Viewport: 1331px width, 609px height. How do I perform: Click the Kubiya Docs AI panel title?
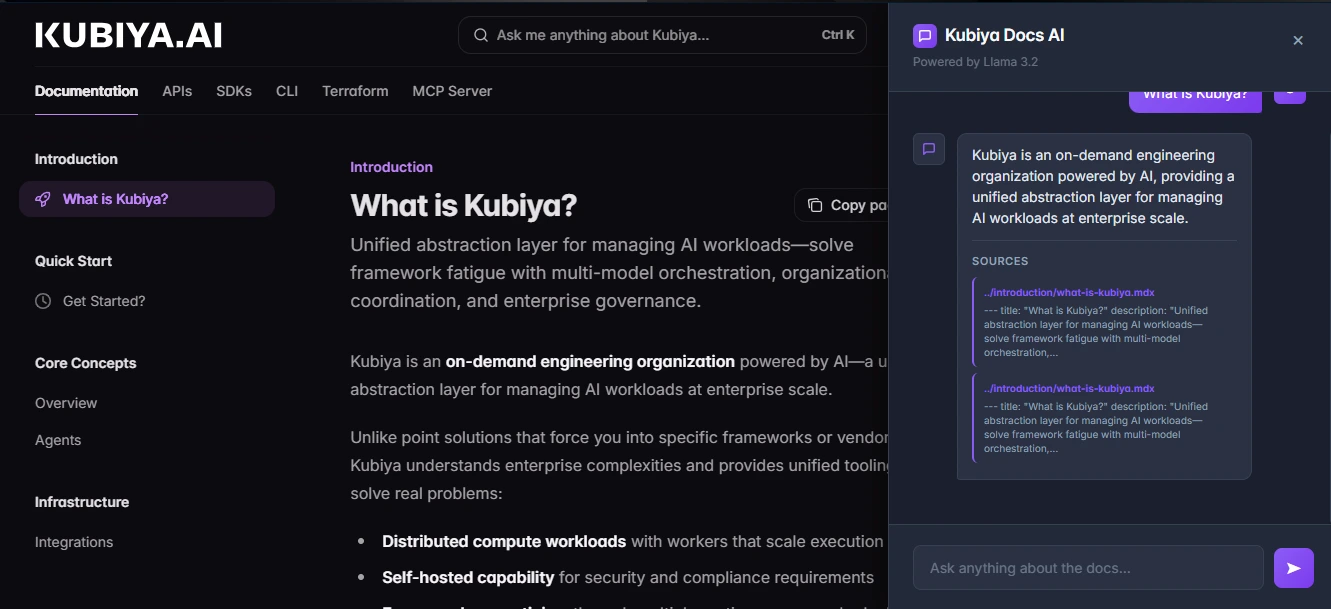pos(1004,36)
